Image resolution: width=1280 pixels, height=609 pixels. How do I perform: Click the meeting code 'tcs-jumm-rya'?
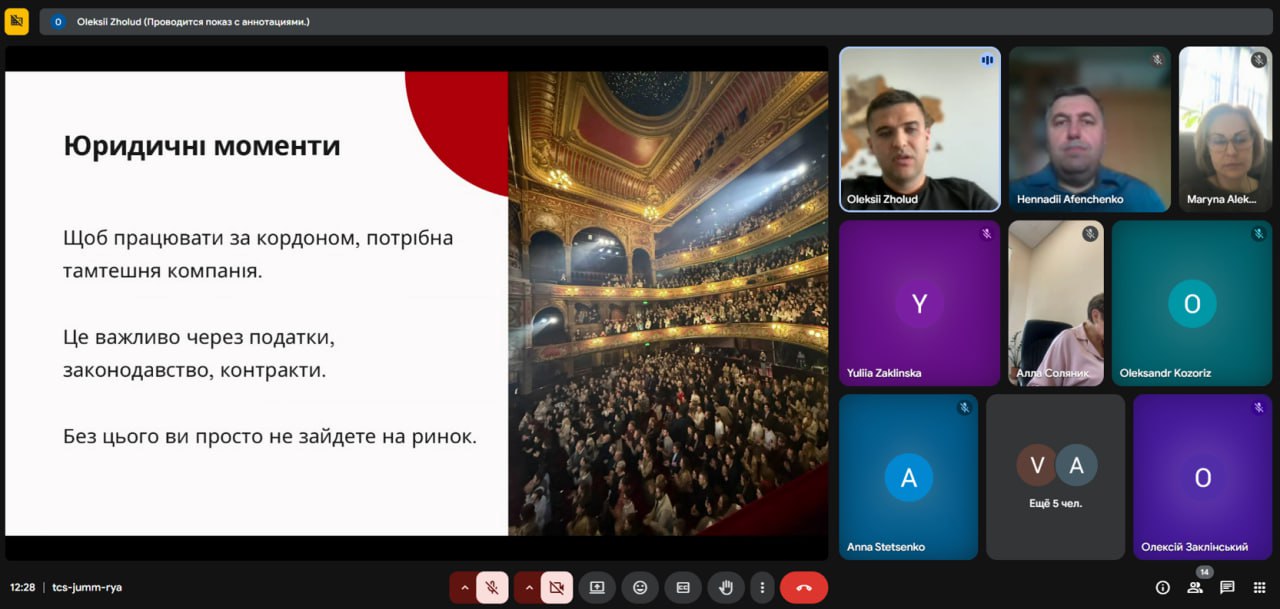tap(87, 588)
